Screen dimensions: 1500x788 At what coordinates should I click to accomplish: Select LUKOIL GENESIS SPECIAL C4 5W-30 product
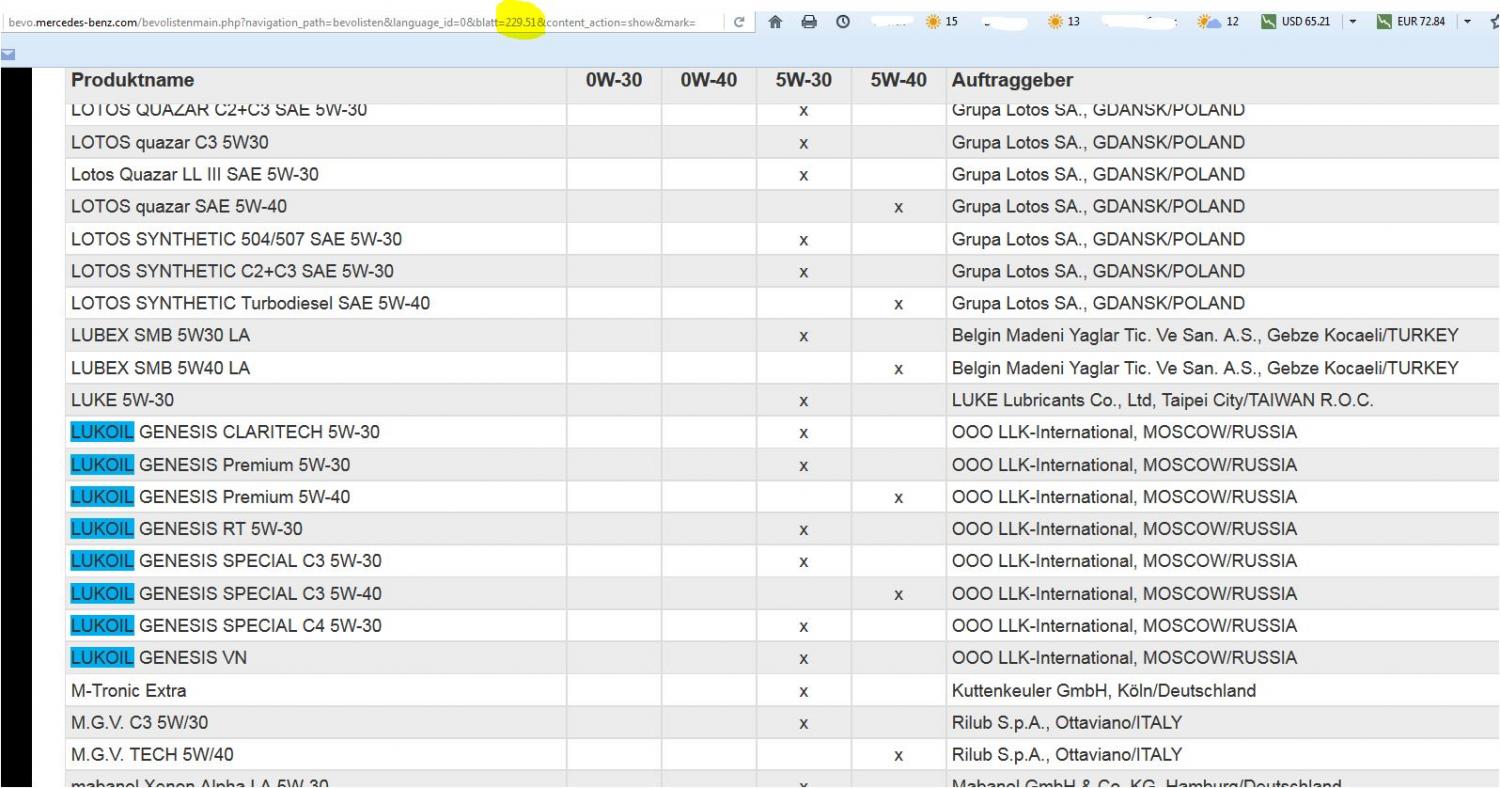[226, 626]
